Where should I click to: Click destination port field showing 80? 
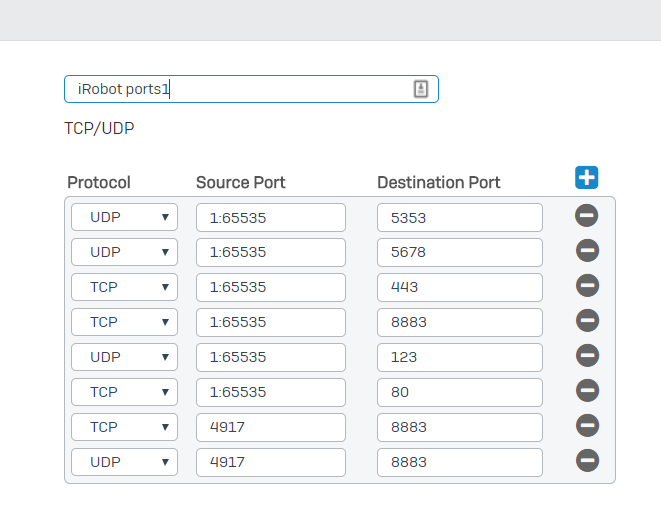(459, 392)
